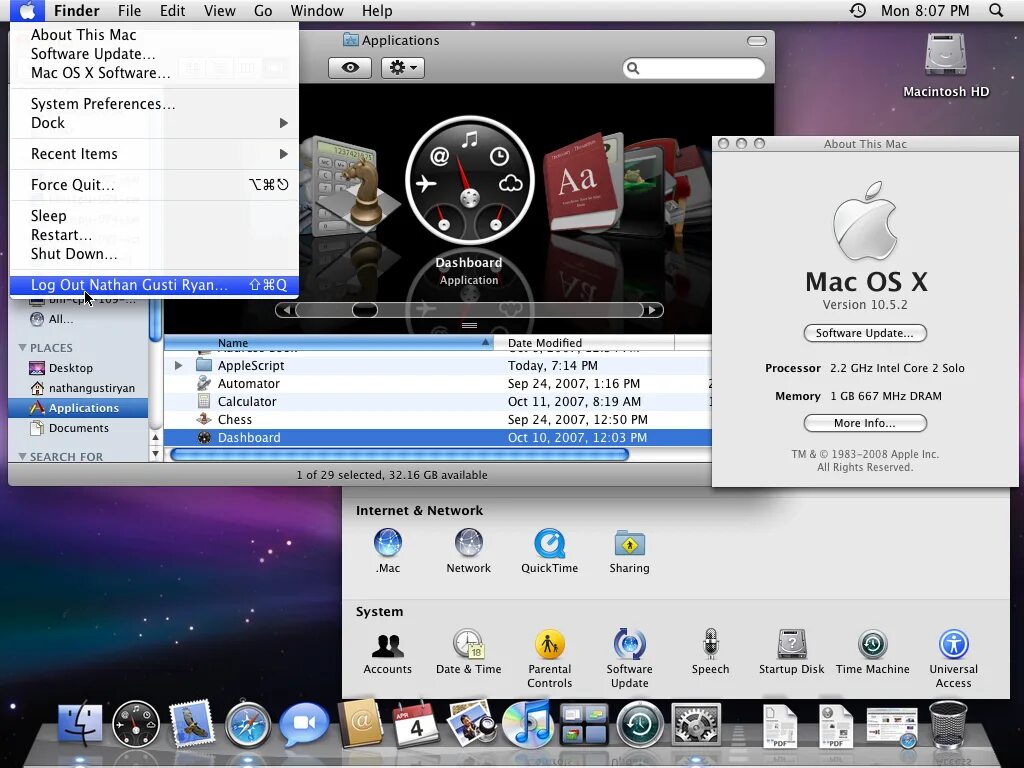This screenshot has height=768, width=1024.
Task: Click Cover Flow right scroll arrow
Action: [x=652, y=310]
